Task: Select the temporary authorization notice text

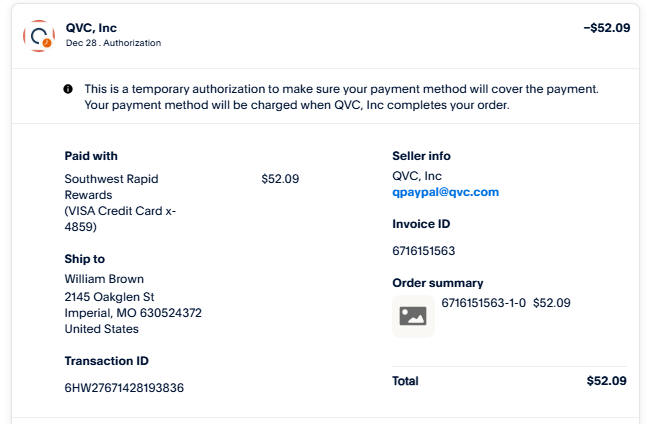Action: tap(340, 97)
